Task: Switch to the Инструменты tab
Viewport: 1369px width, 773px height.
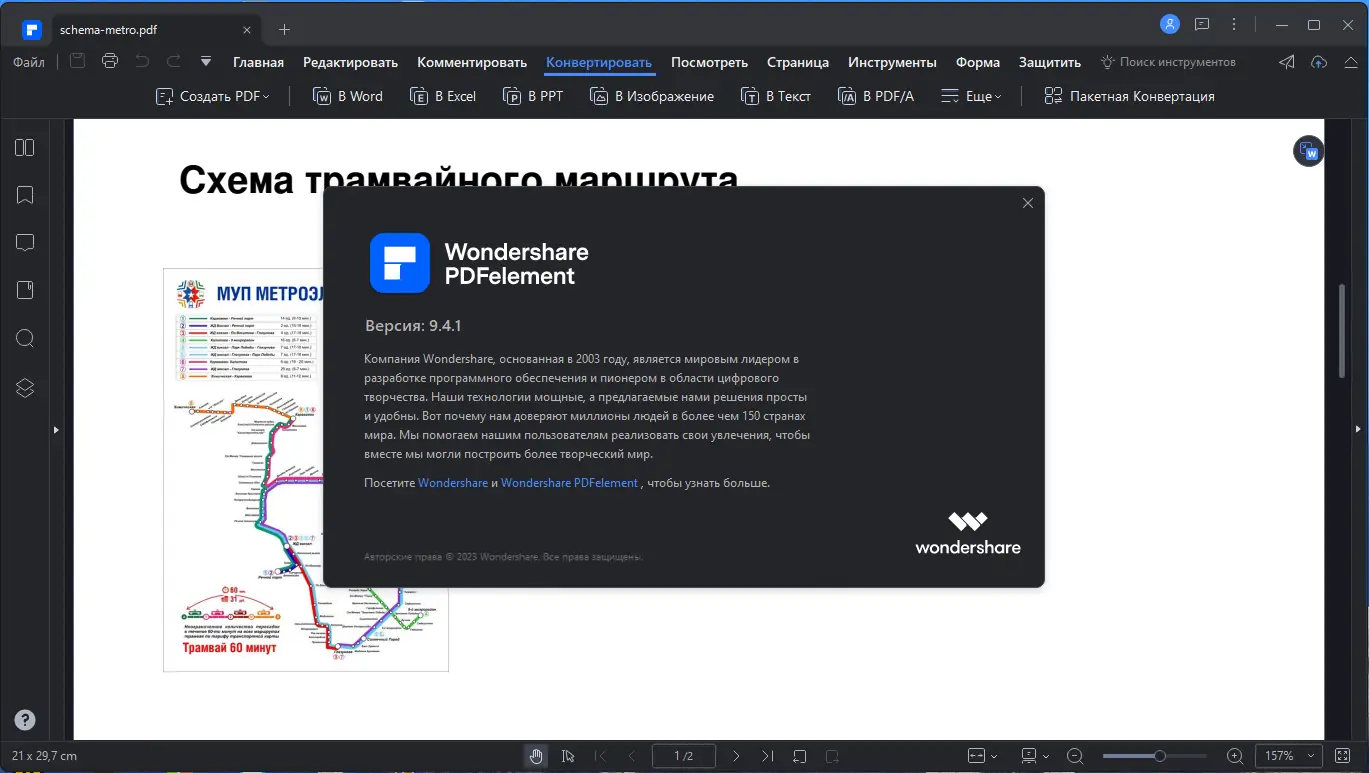Action: 892,62
